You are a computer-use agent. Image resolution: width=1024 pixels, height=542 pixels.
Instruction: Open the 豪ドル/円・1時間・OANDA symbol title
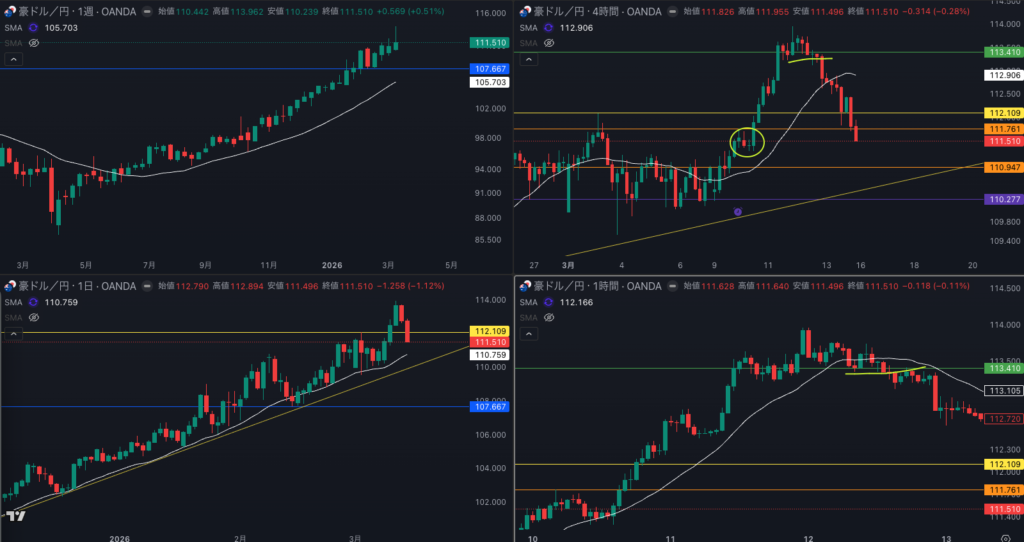pos(597,286)
